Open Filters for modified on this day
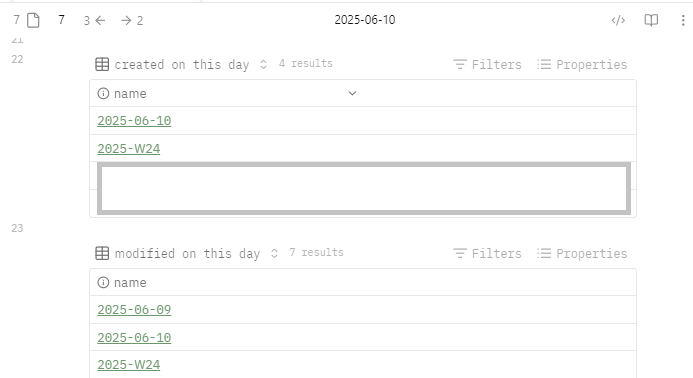Screen dimensions: 693x378 (x=487, y=254)
